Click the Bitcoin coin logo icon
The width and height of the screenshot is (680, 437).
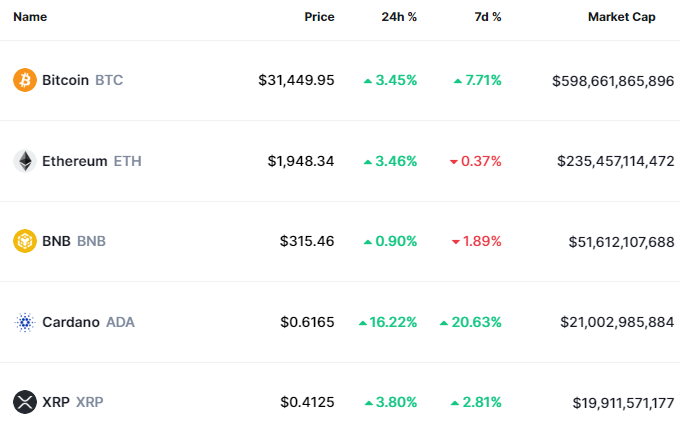coord(24,80)
